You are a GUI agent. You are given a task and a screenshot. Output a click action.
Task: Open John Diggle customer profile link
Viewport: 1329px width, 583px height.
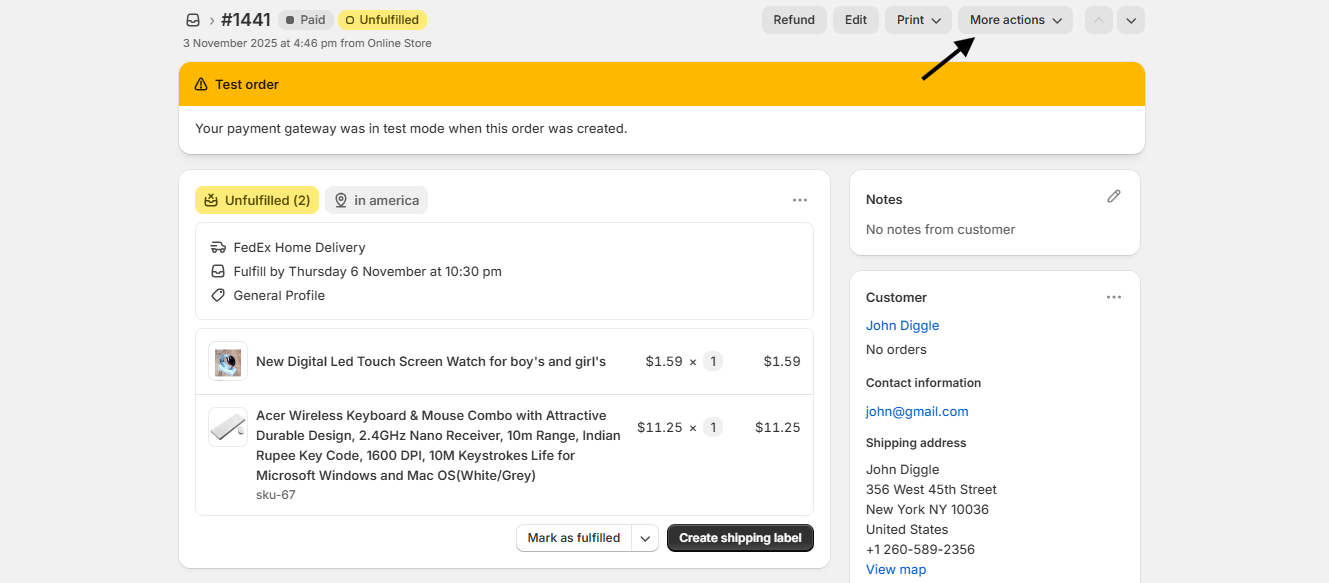[x=902, y=326]
